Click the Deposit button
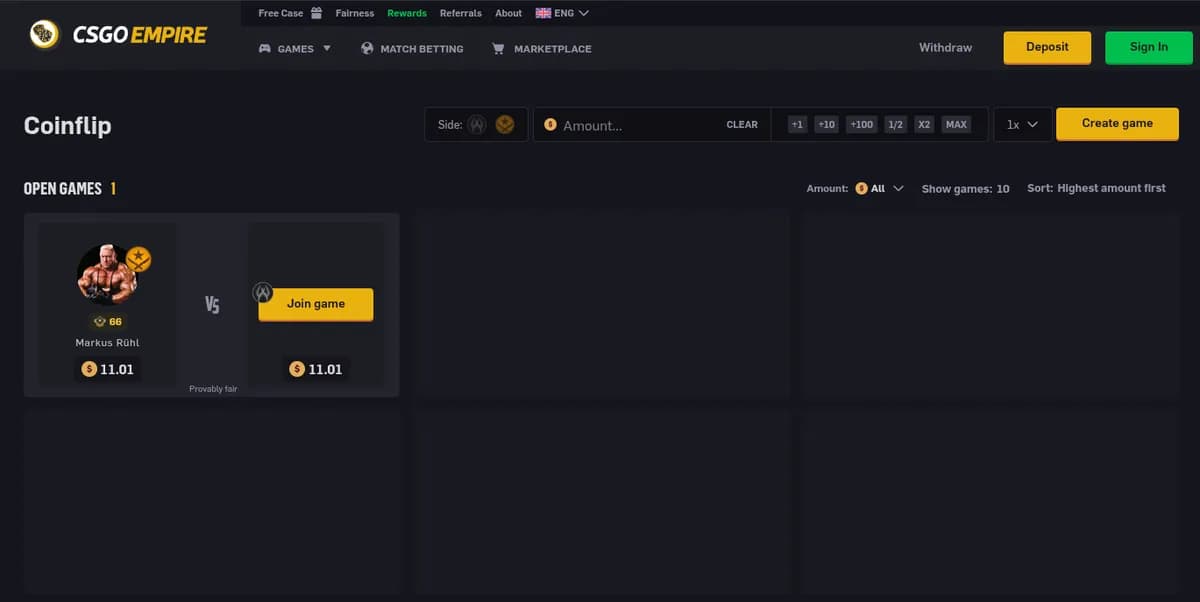Viewport: 1200px width, 602px height. [x=1047, y=47]
